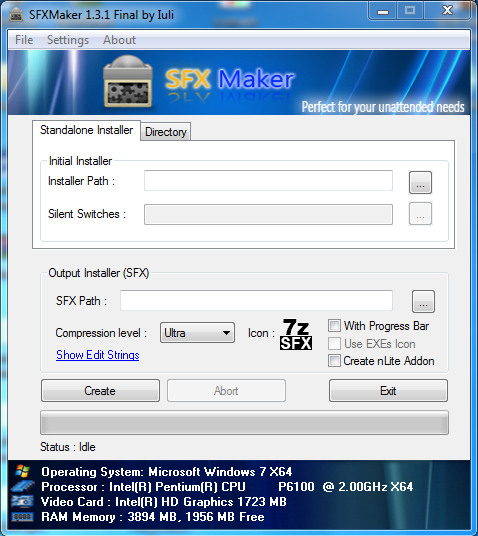Viewport: 478px width, 536px height.
Task: Open the File menu
Action: tap(24, 40)
